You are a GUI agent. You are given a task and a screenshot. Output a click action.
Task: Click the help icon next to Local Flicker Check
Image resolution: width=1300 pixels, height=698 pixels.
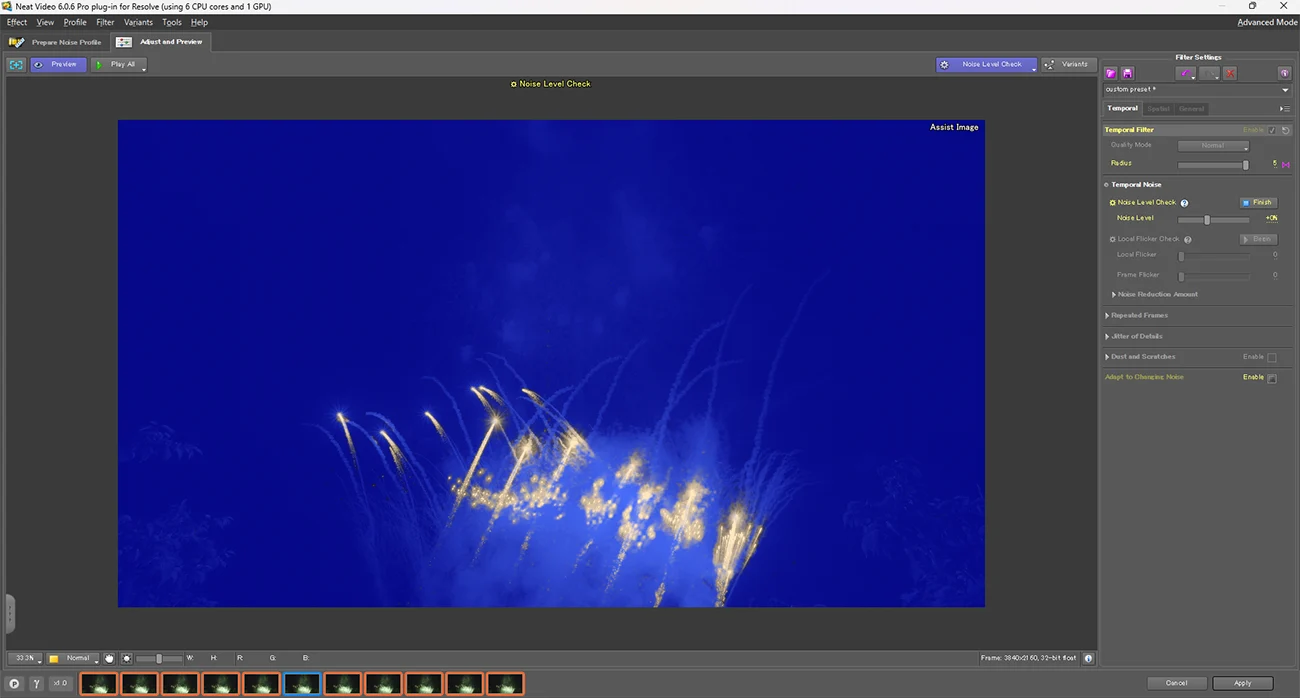(1188, 239)
